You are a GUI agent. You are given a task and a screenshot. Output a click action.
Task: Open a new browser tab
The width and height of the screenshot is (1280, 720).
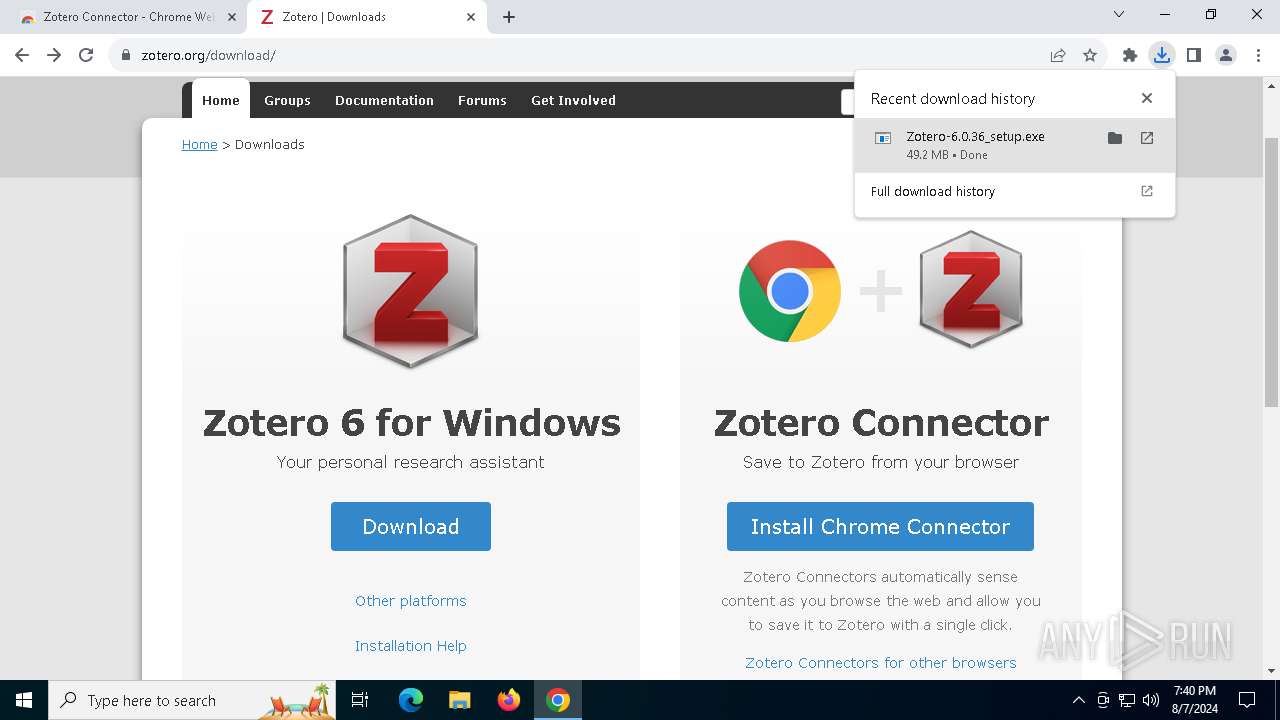pyautogui.click(x=509, y=17)
